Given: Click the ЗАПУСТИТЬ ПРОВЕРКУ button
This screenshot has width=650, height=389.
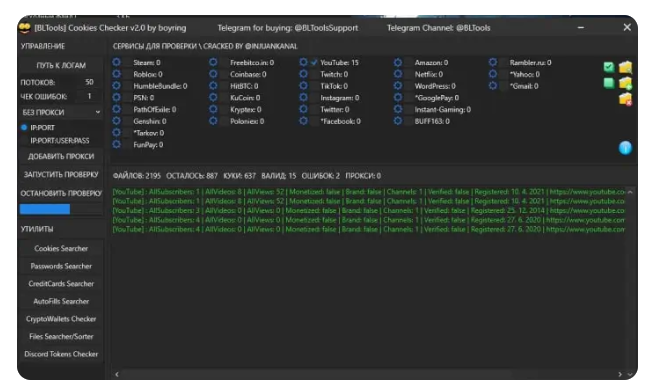Looking at the screenshot, I should pyautogui.click(x=61, y=175).
